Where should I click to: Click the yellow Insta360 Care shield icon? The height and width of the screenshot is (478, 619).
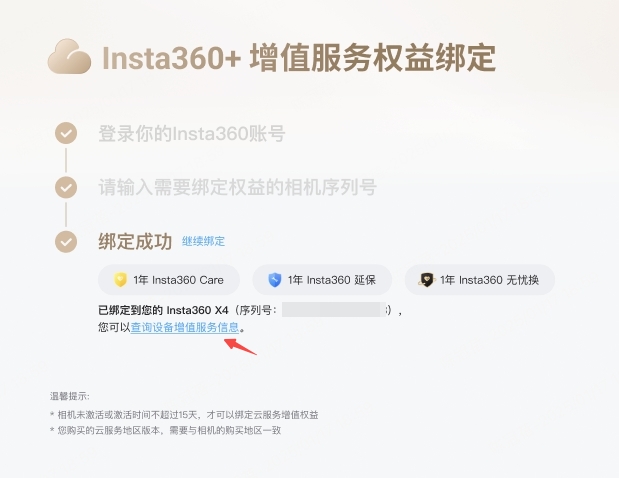[120, 280]
